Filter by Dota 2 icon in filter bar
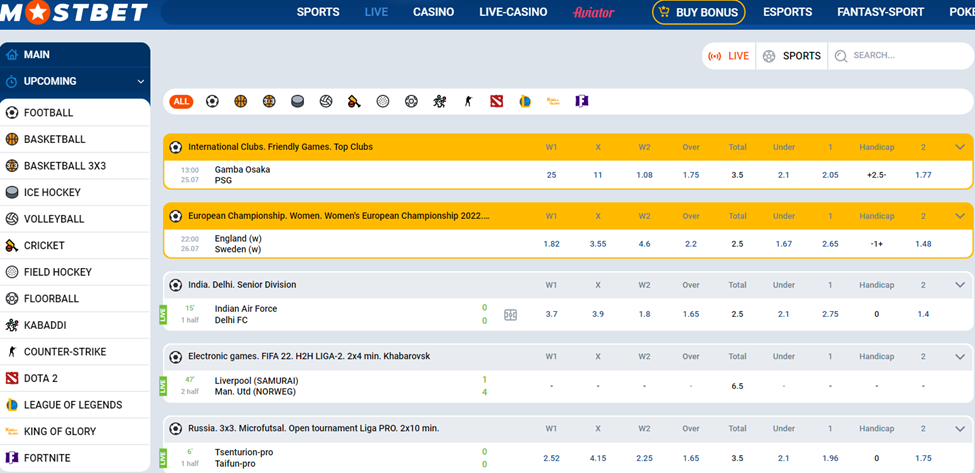This screenshot has height=473, width=975. click(496, 101)
